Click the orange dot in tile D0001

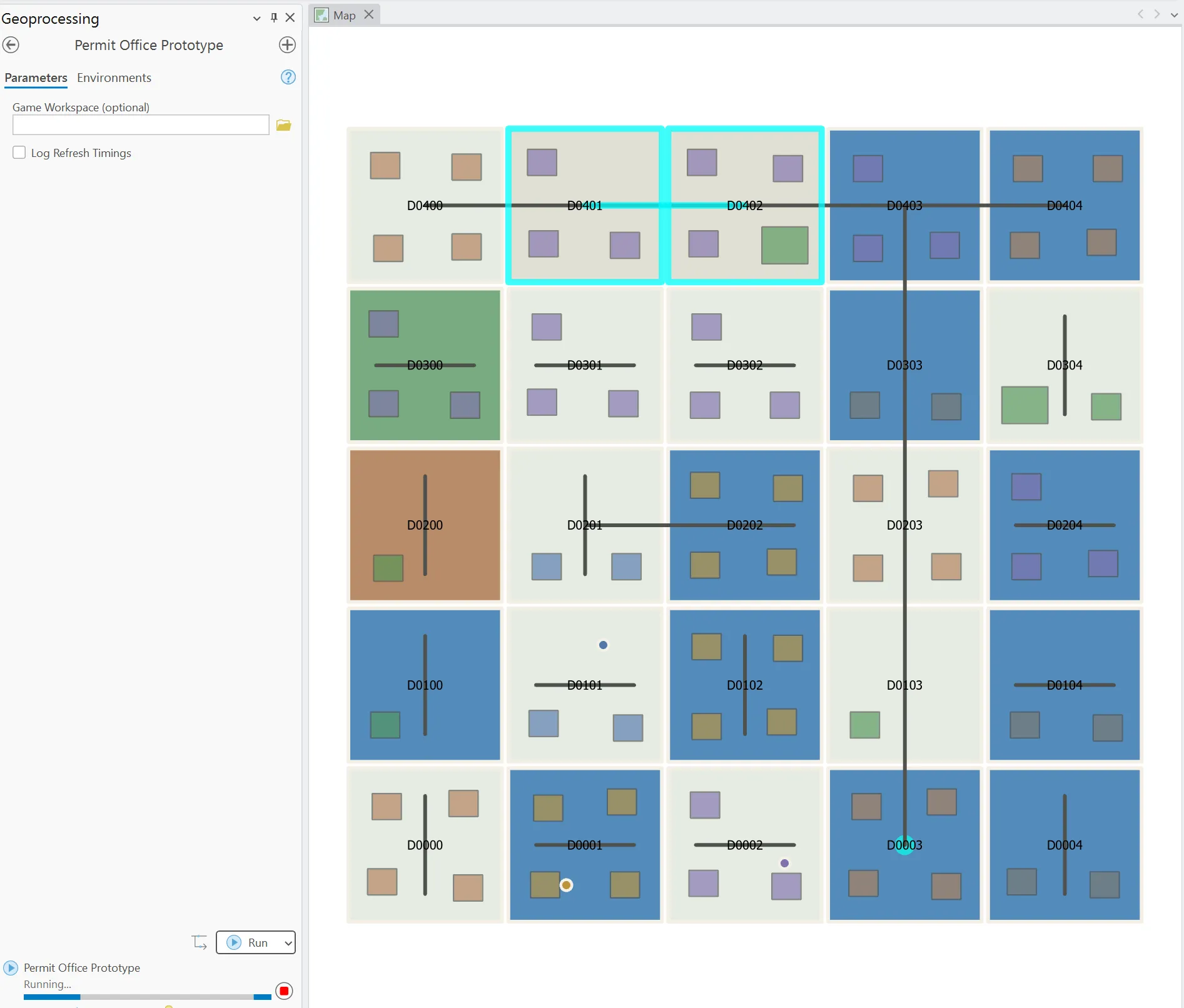566,885
